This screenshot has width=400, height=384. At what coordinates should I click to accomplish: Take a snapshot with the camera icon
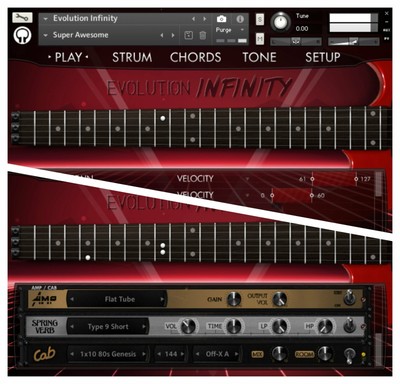221,19
